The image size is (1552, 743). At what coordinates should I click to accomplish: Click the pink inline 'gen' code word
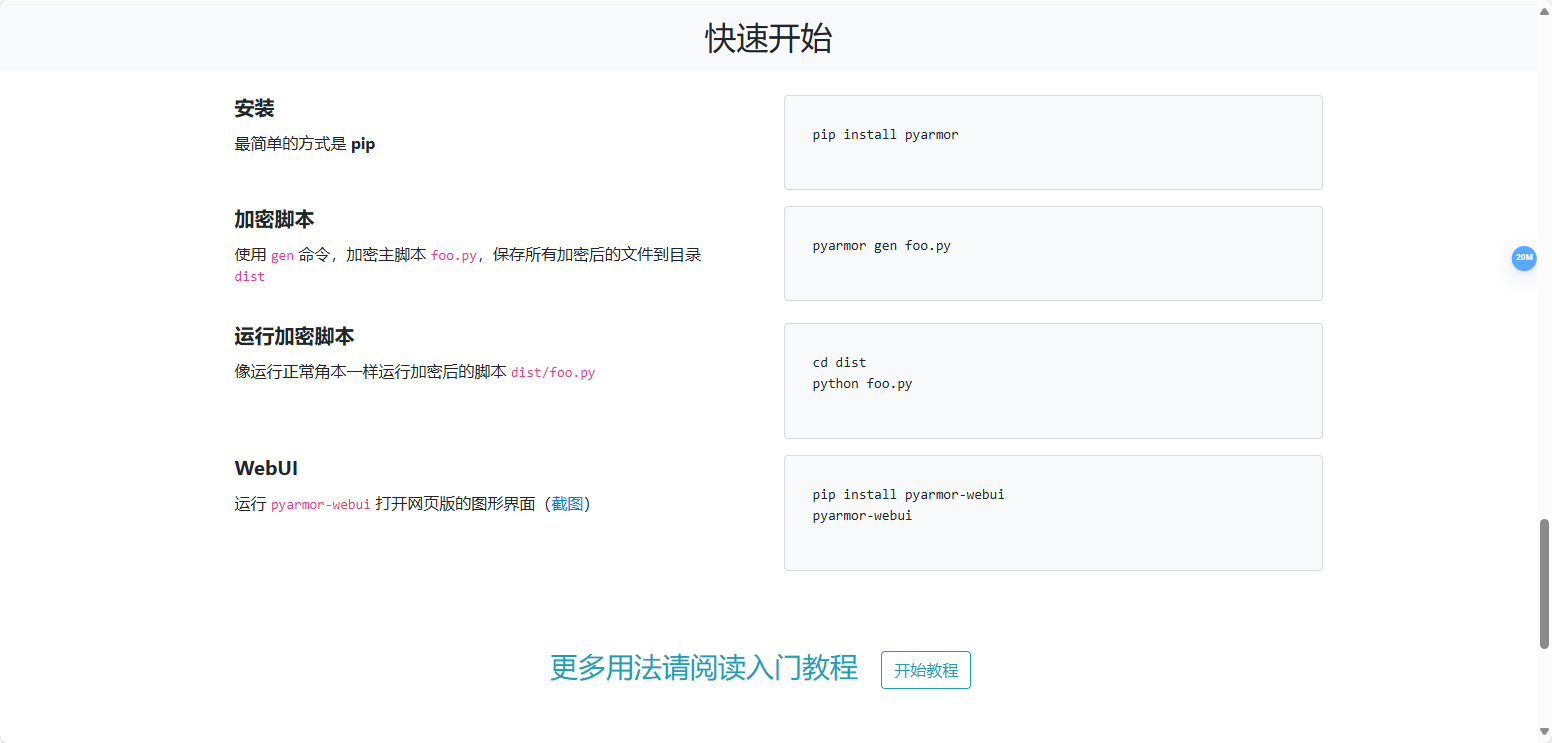pos(282,256)
